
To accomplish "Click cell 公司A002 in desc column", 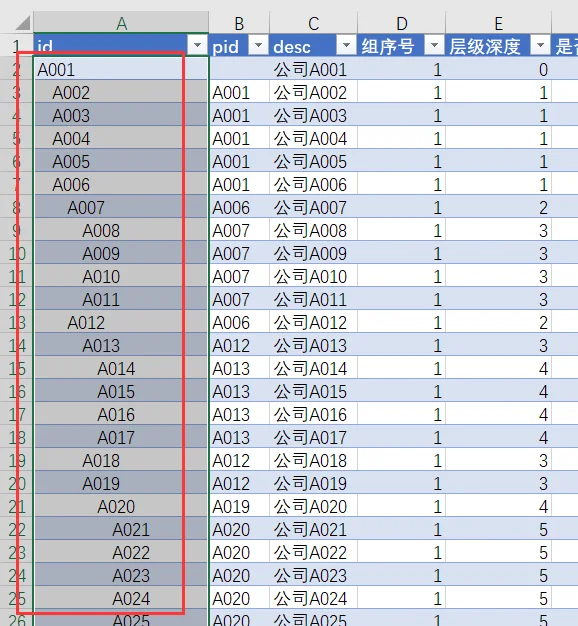I will [314, 93].
